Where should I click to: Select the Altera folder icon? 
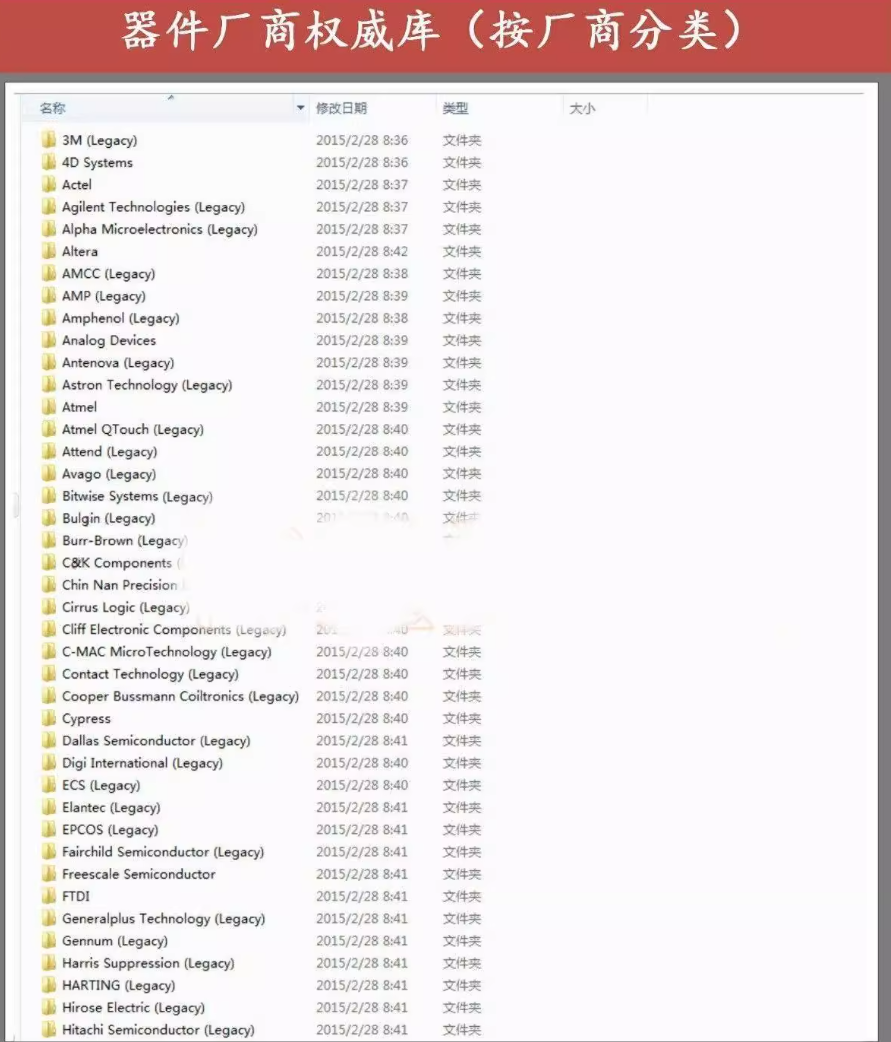point(49,251)
